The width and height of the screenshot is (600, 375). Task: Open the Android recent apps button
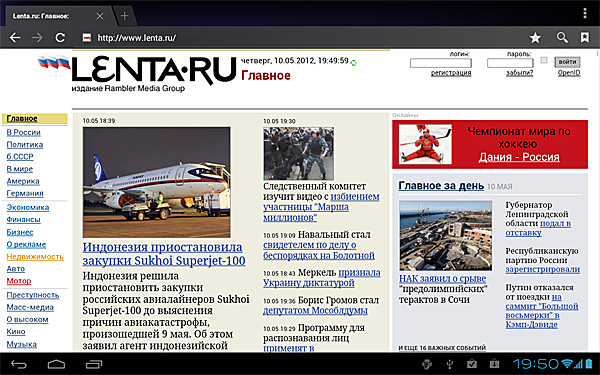pos(94,364)
